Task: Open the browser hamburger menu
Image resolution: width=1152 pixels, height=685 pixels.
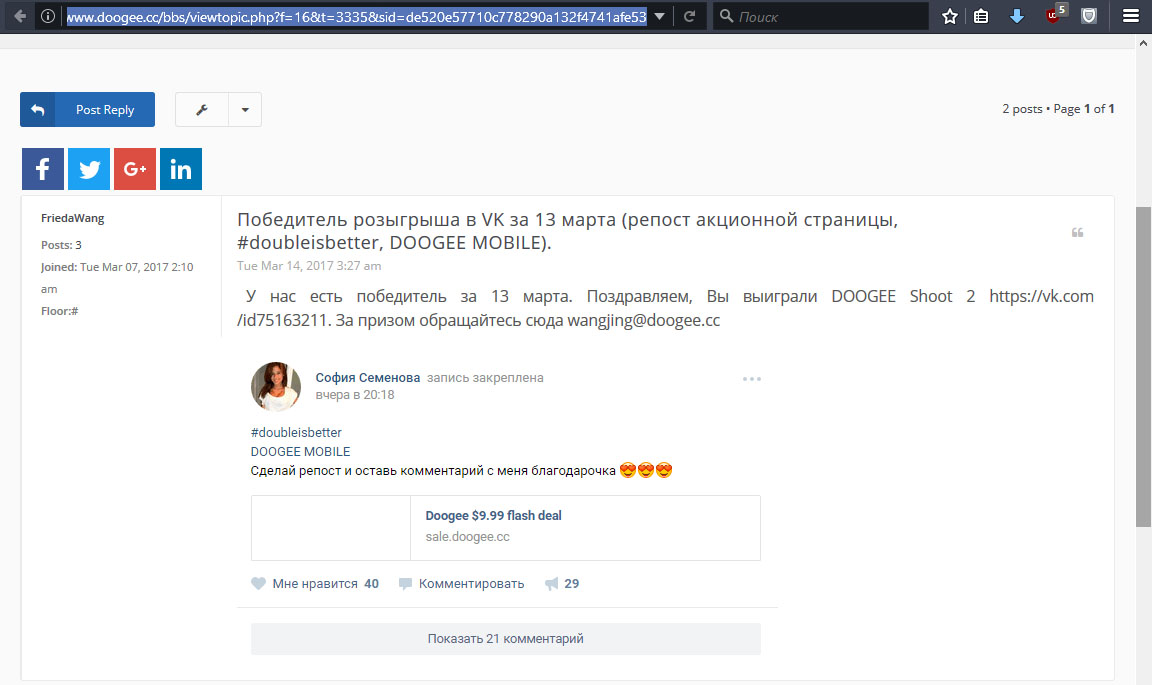Action: [x=1131, y=16]
